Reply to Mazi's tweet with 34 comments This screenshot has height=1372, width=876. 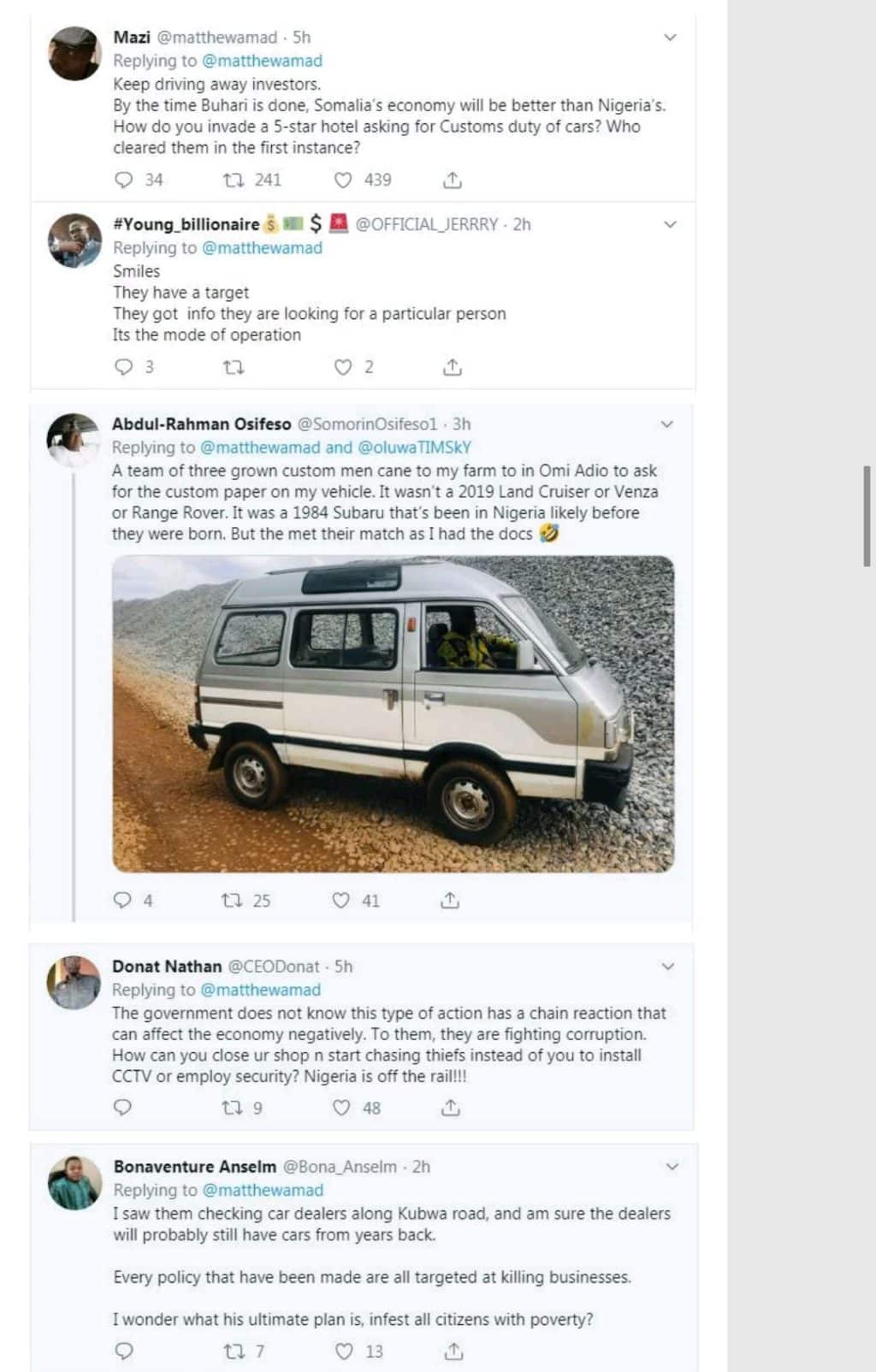(124, 180)
